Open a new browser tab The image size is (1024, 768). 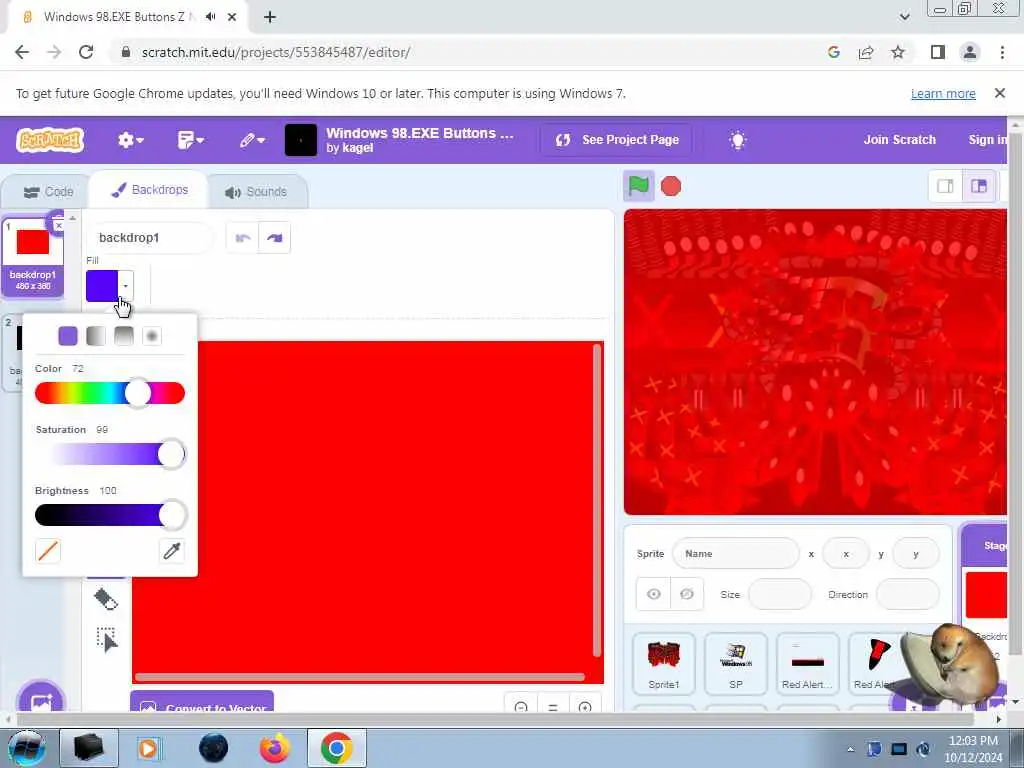point(270,17)
